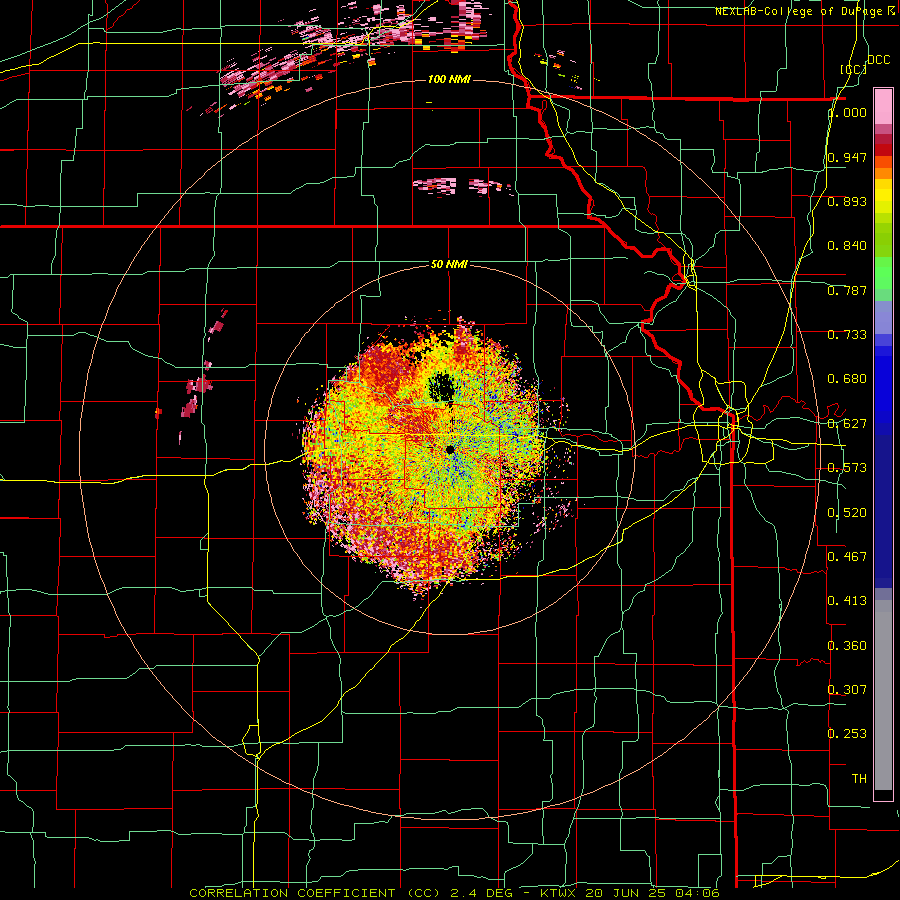
Task: Pick the pink top segment of the color bar
Action: pyautogui.click(x=883, y=106)
